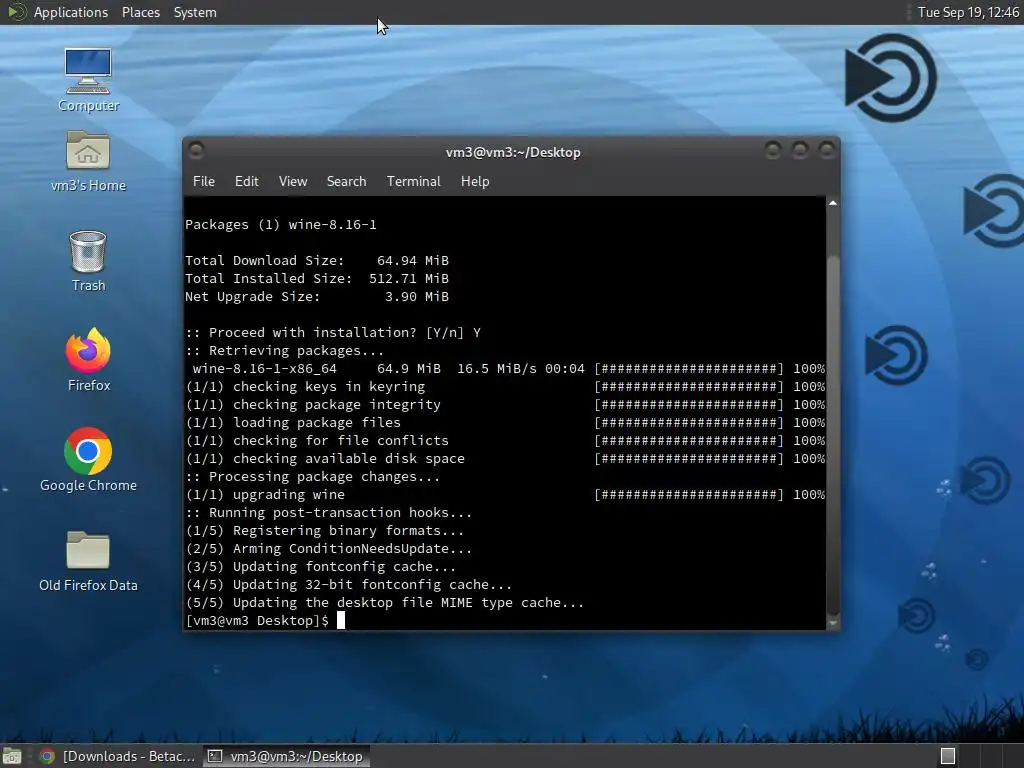Open the Places menu
Image resolution: width=1024 pixels, height=768 pixels.
tap(141, 12)
